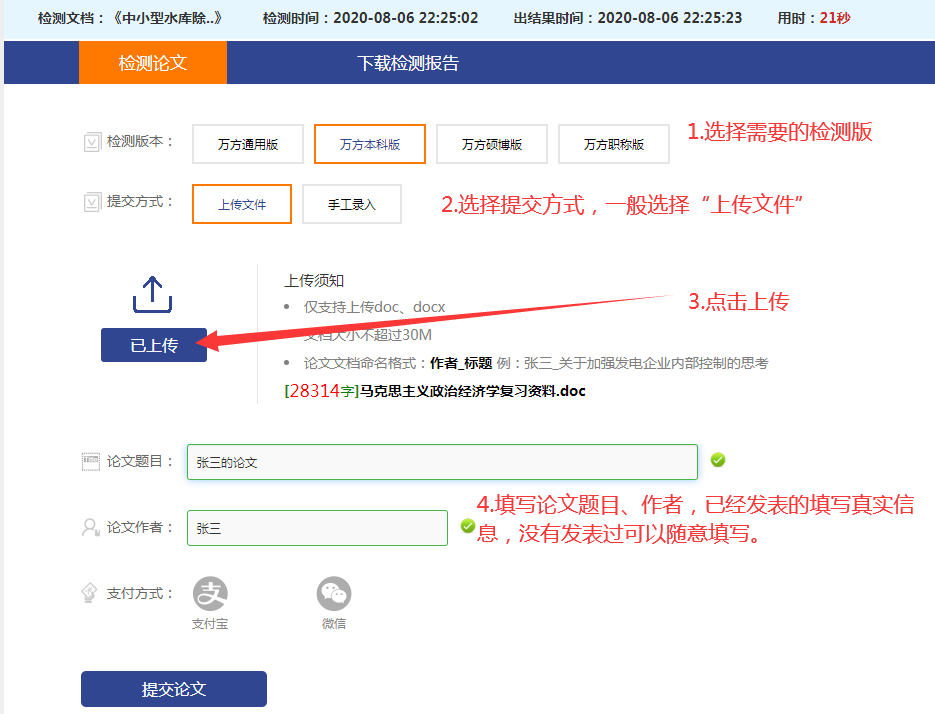This screenshot has height=714, width=935.
Task: Click the document icon beside 论文题目 label
Action: pyautogui.click(x=93, y=461)
